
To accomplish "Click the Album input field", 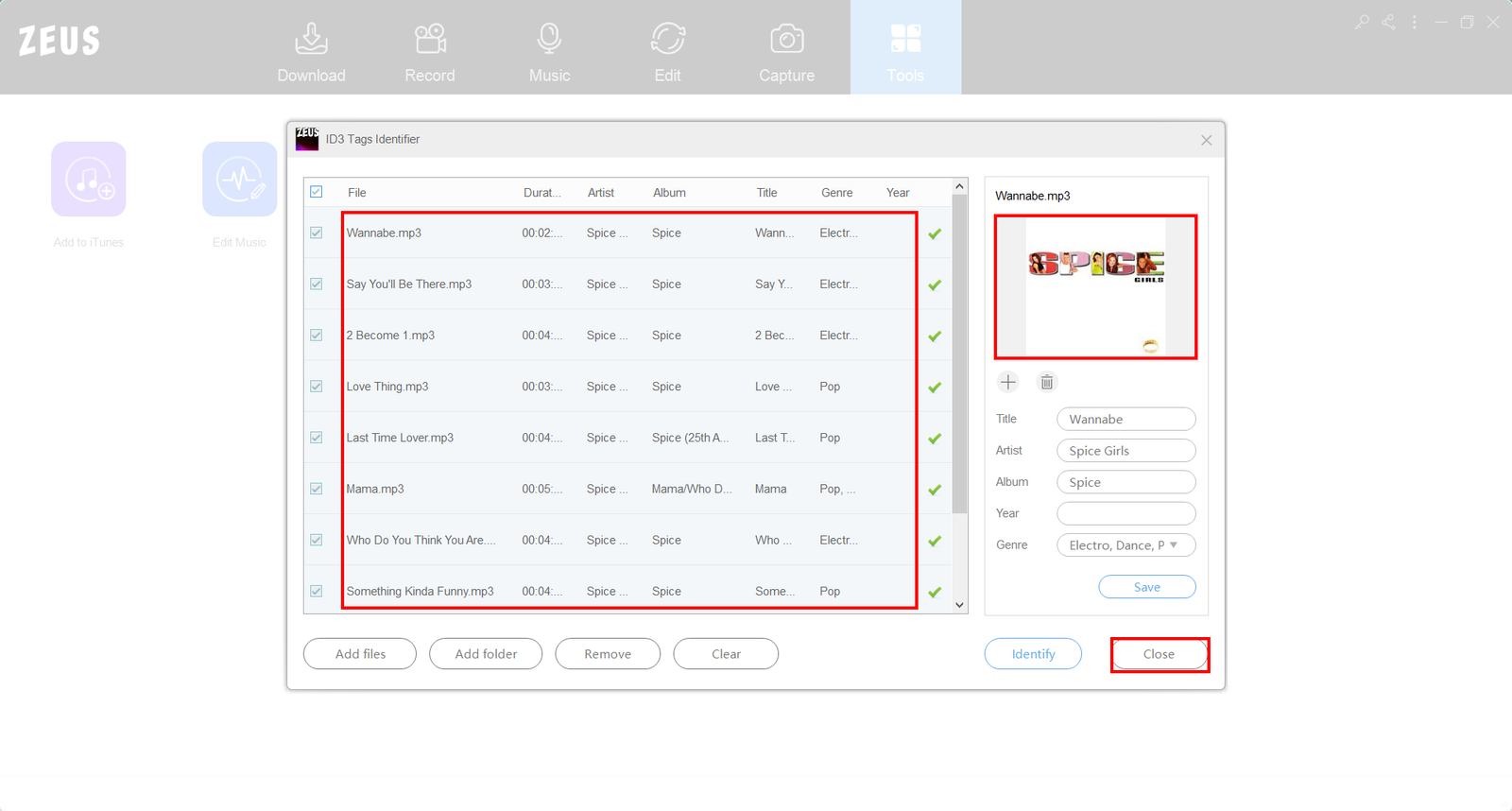I will 1125,482.
